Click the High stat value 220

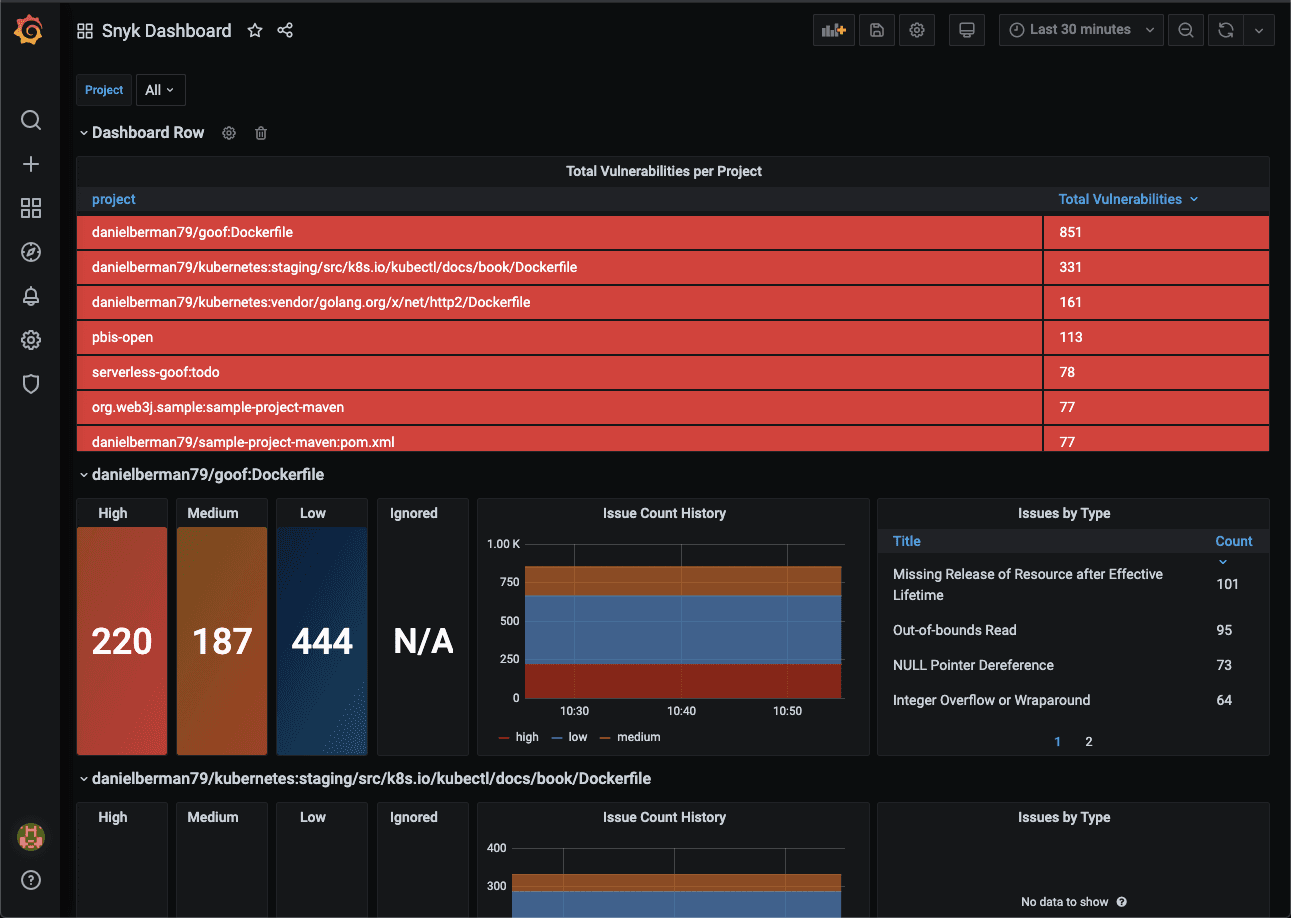[122, 641]
